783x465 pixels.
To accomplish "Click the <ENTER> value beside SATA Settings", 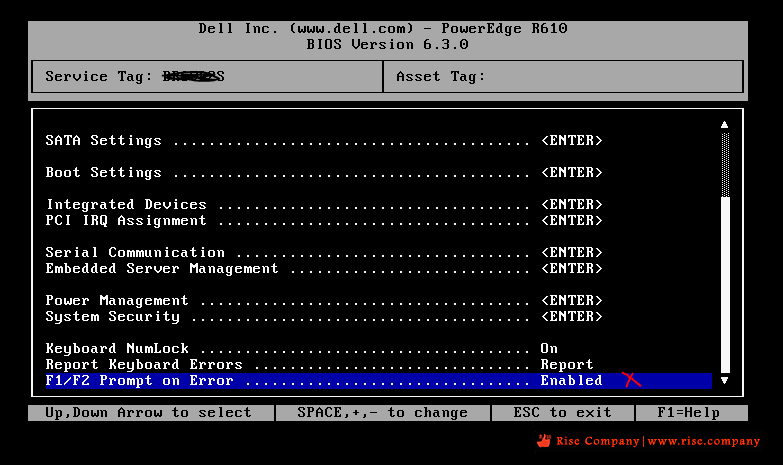I will [x=572, y=141].
